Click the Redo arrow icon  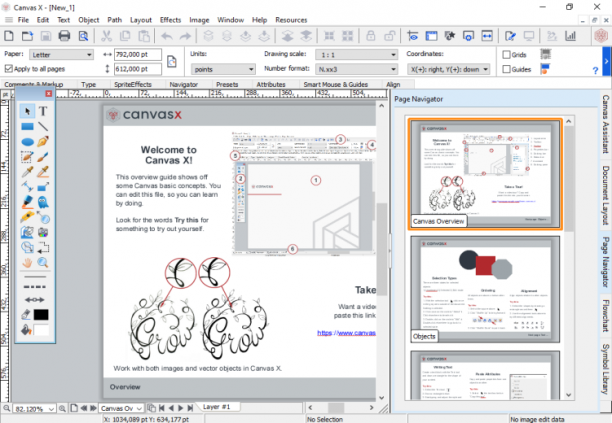point(185,36)
